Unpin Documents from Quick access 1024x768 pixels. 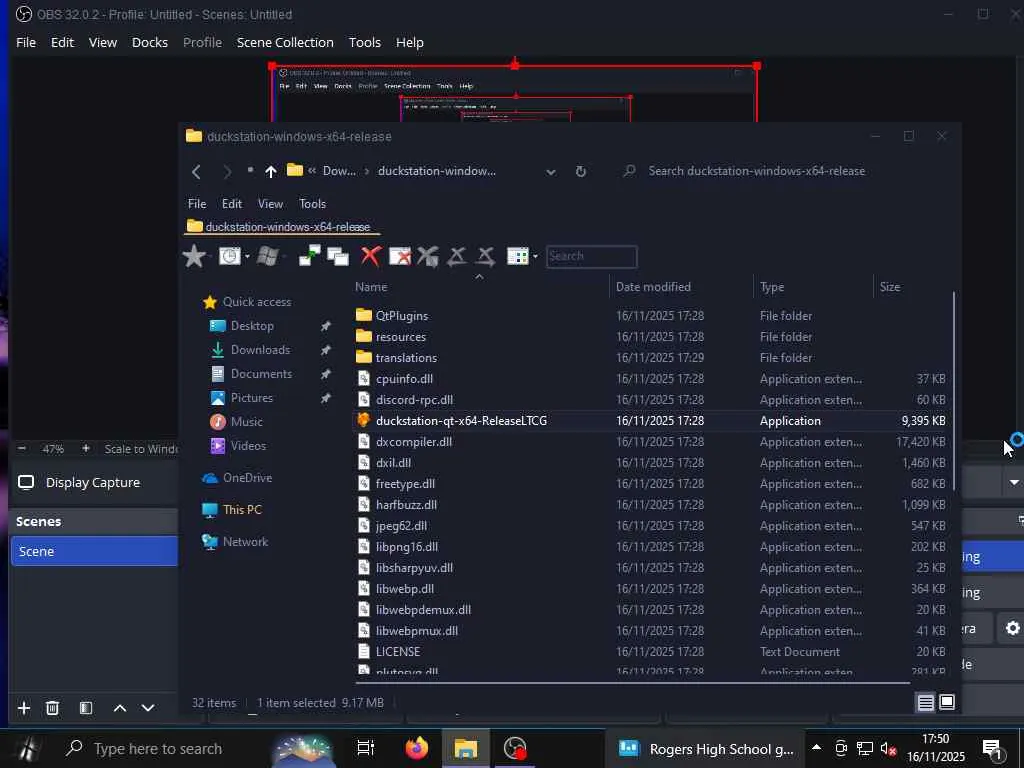coord(325,374)
